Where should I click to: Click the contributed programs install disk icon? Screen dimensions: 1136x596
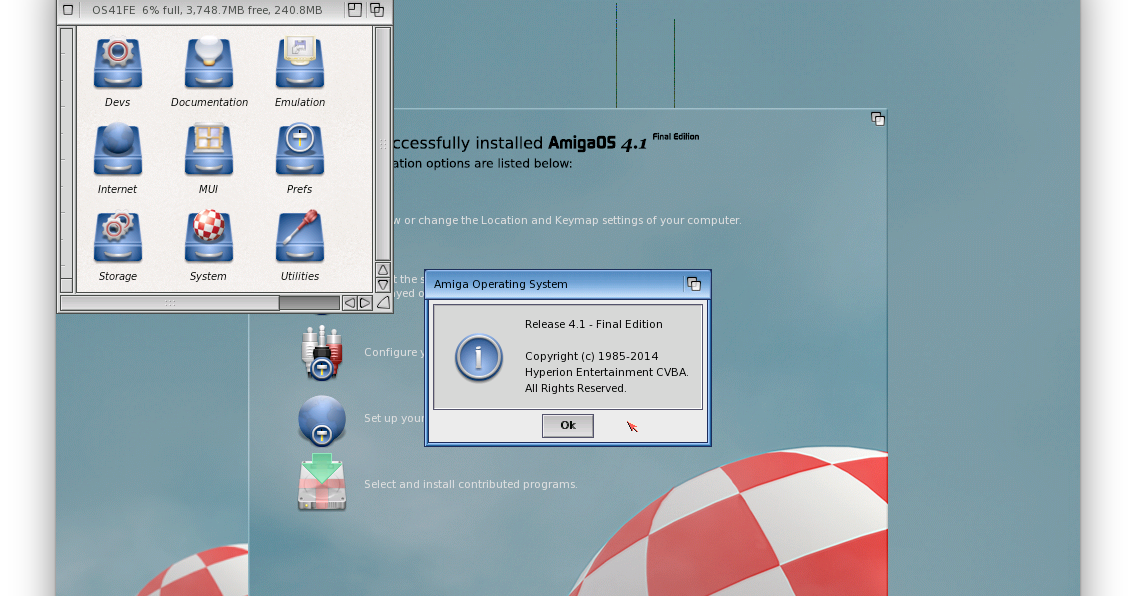click(322, 483)
